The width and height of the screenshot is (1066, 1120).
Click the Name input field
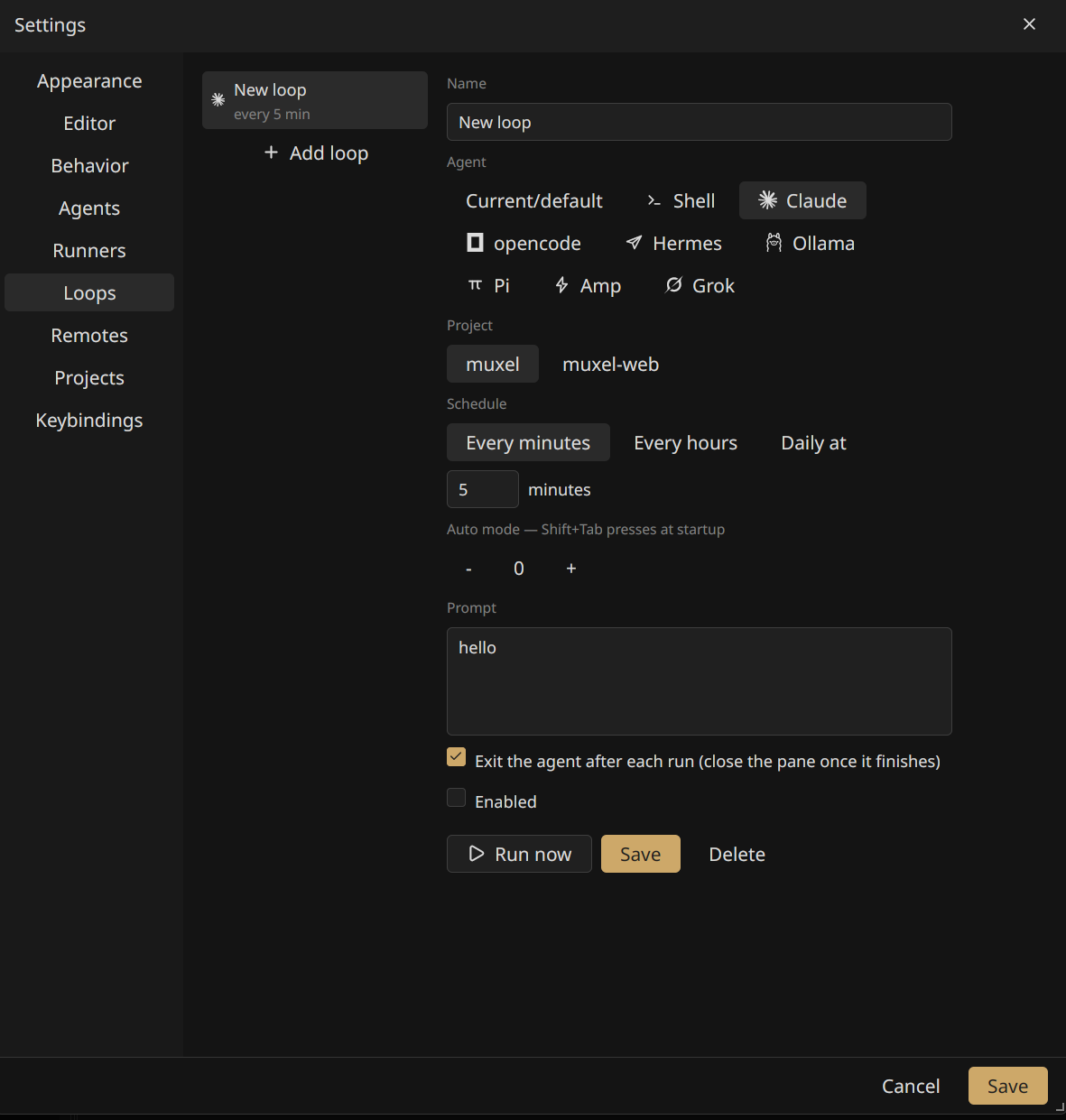pos(700,122)
